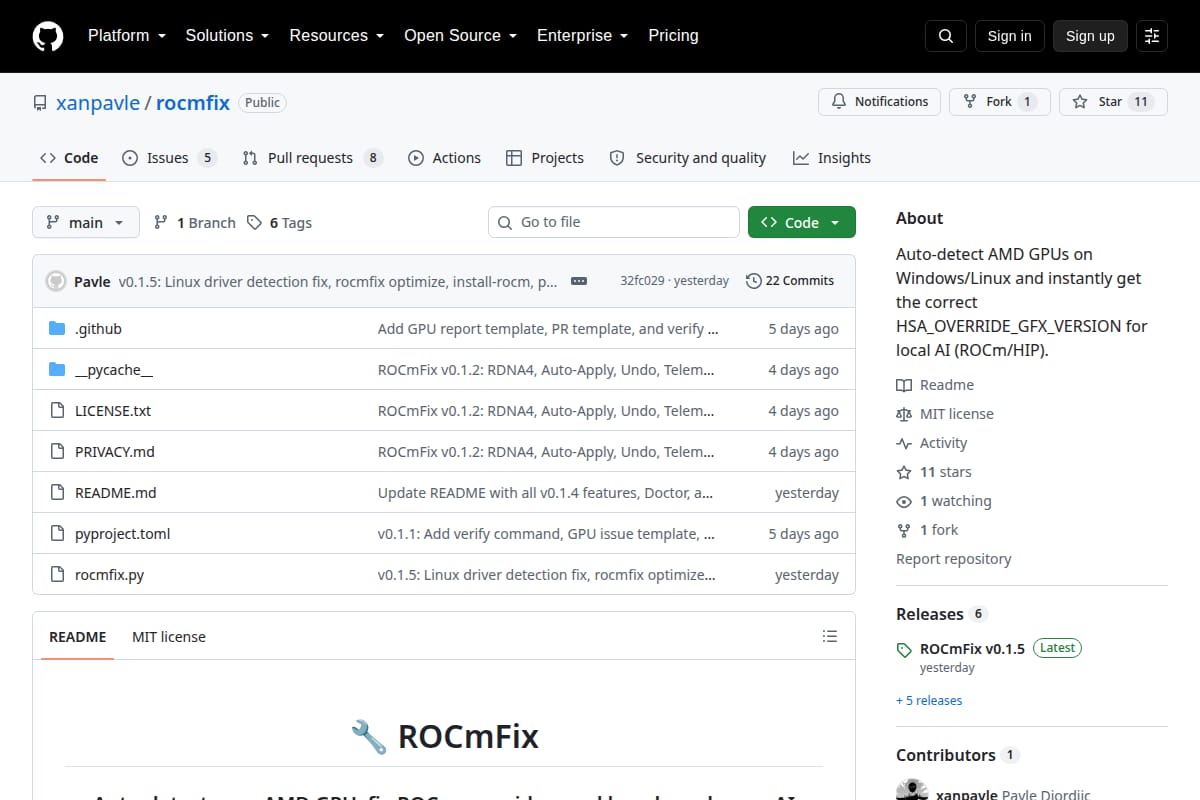Switch to the Pull requests tab

[x=312, y=158]
